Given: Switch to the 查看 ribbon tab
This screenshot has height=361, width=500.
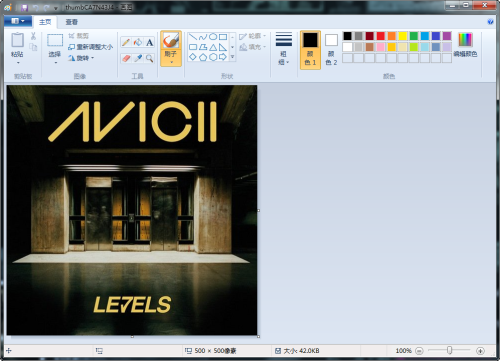Looking at the screenshot, I should pyautogui.click(x=71, y=22).
